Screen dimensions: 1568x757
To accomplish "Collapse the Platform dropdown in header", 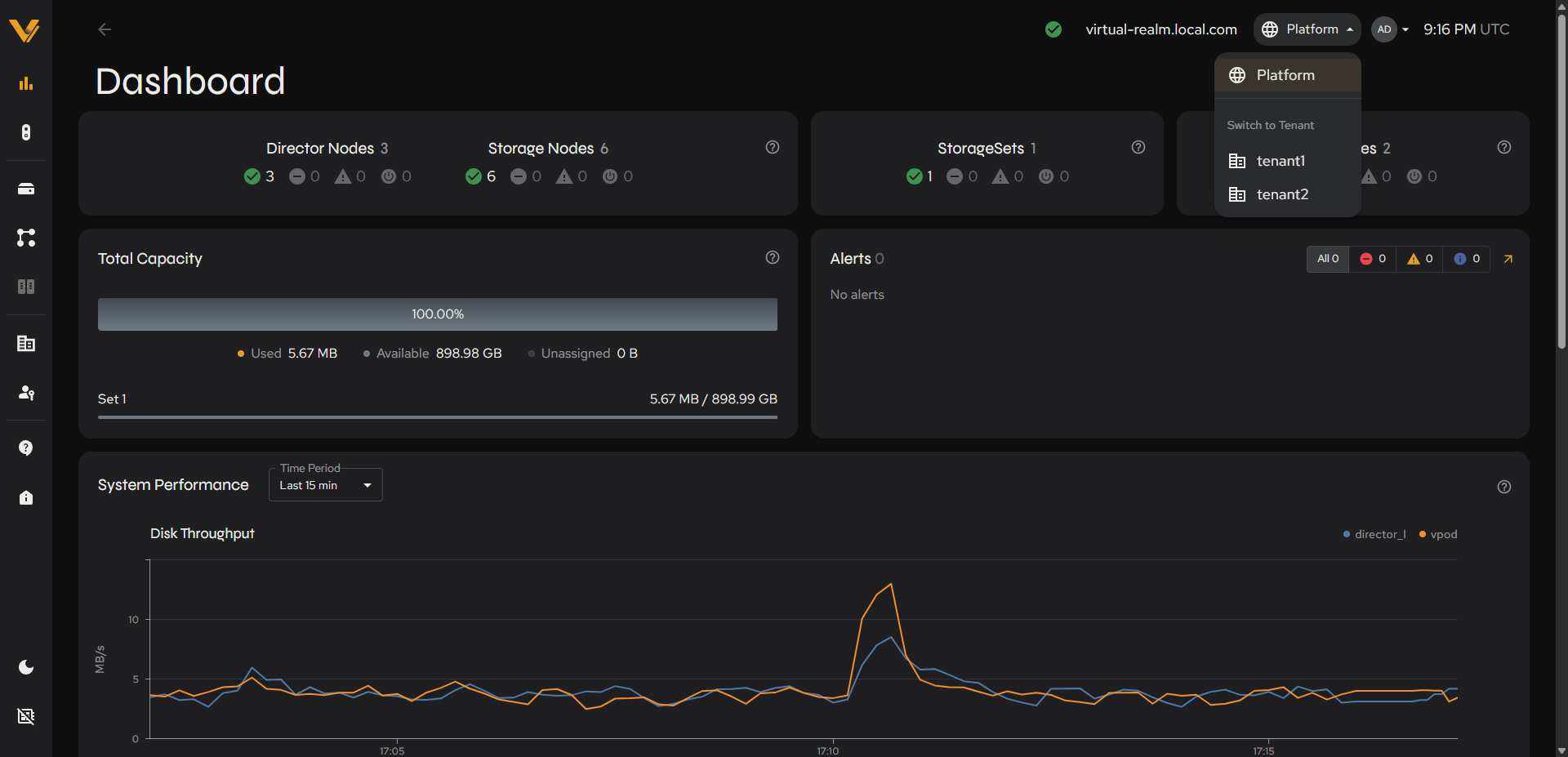I will pos(1307,29).
